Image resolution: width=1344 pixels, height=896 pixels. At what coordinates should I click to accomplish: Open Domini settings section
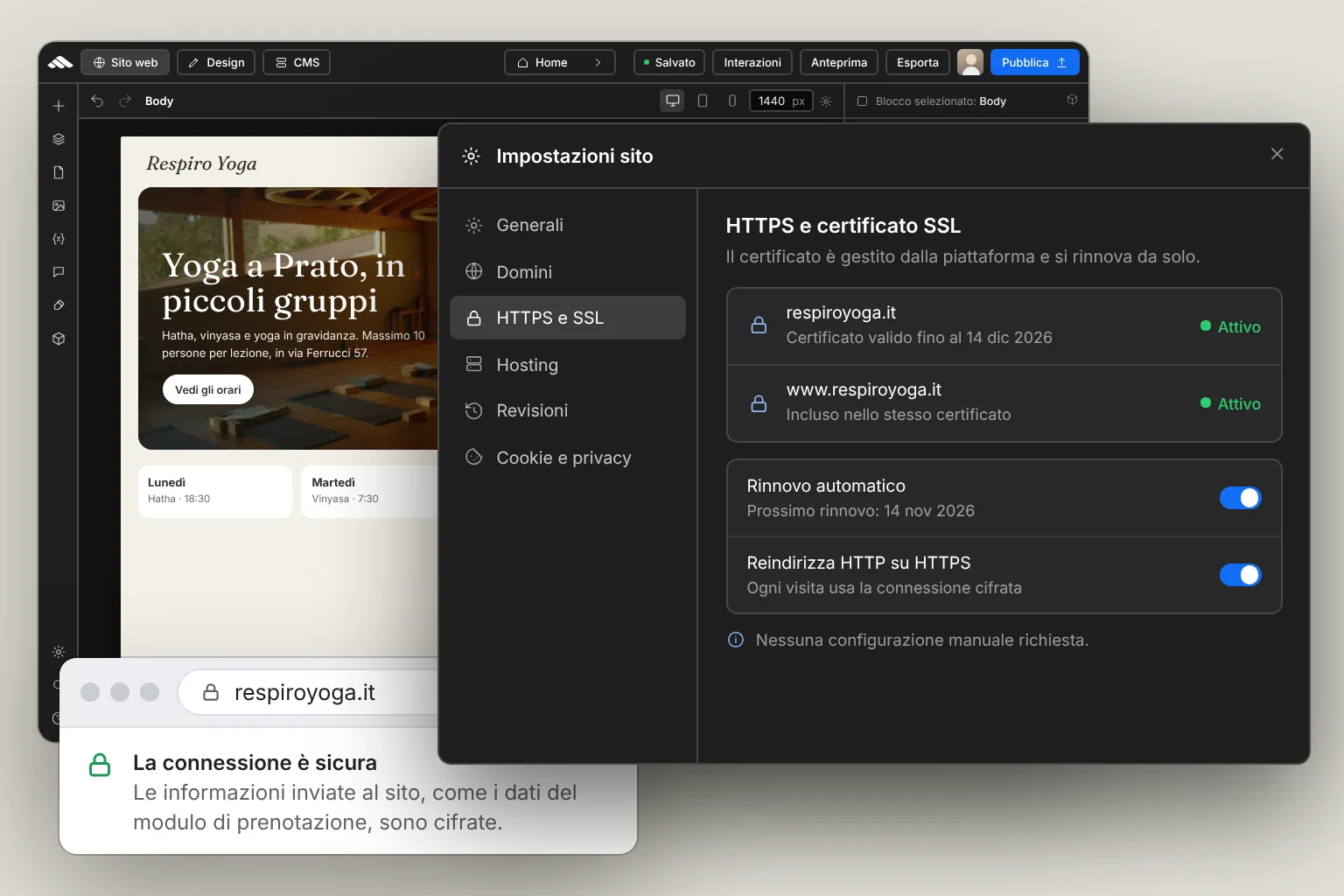[x=567, y=272]
